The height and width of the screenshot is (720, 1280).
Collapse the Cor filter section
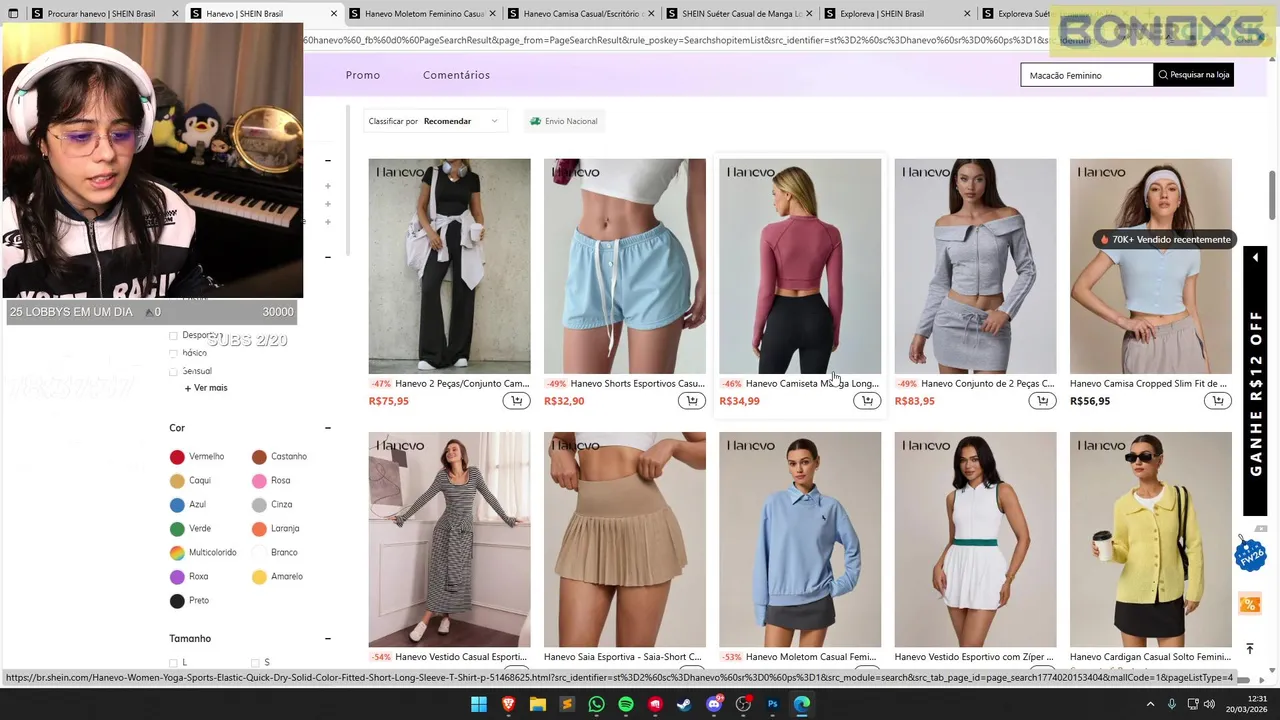coord(327,428)
